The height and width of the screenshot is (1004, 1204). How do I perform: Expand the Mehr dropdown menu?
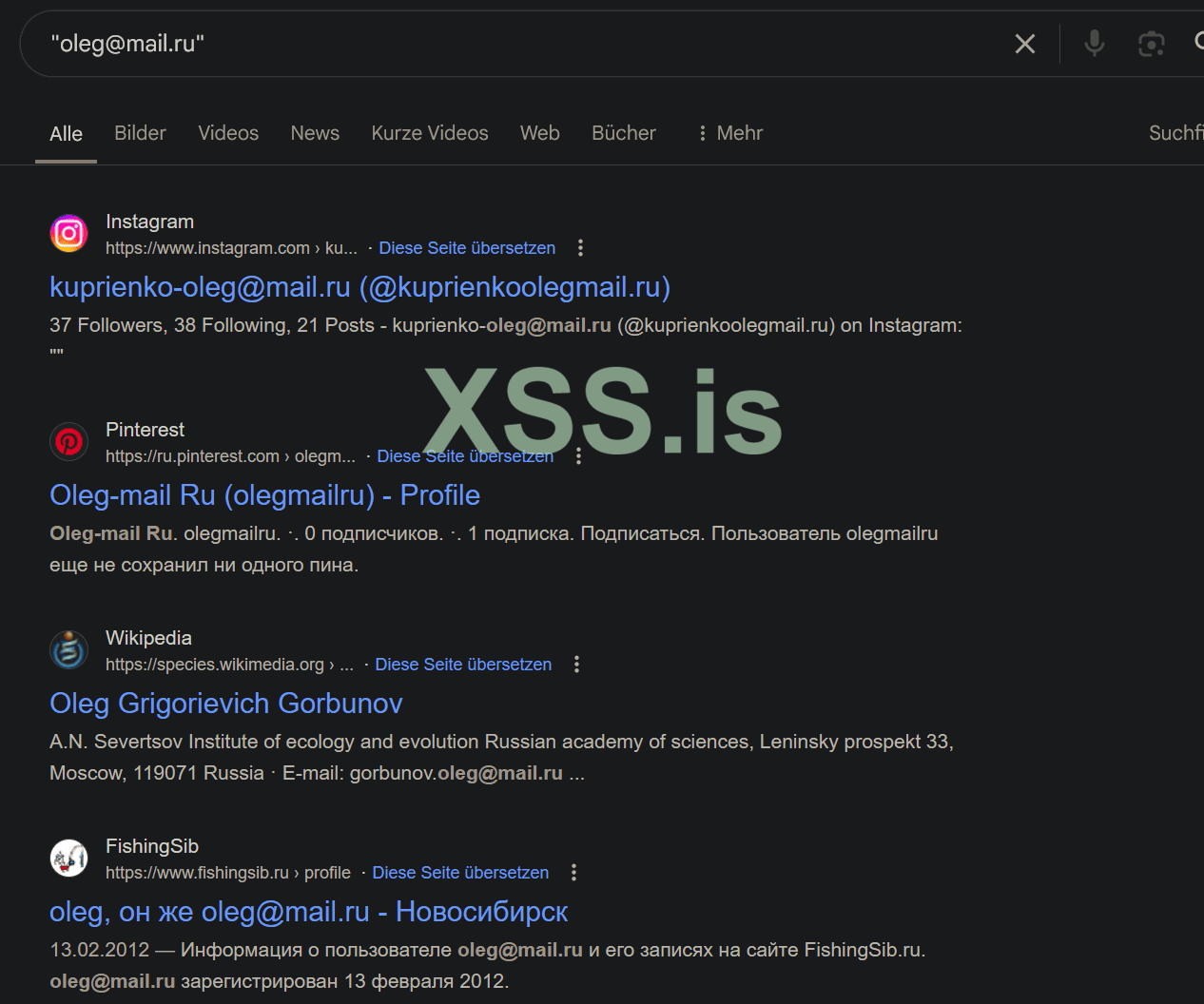[x=729, y=133]
